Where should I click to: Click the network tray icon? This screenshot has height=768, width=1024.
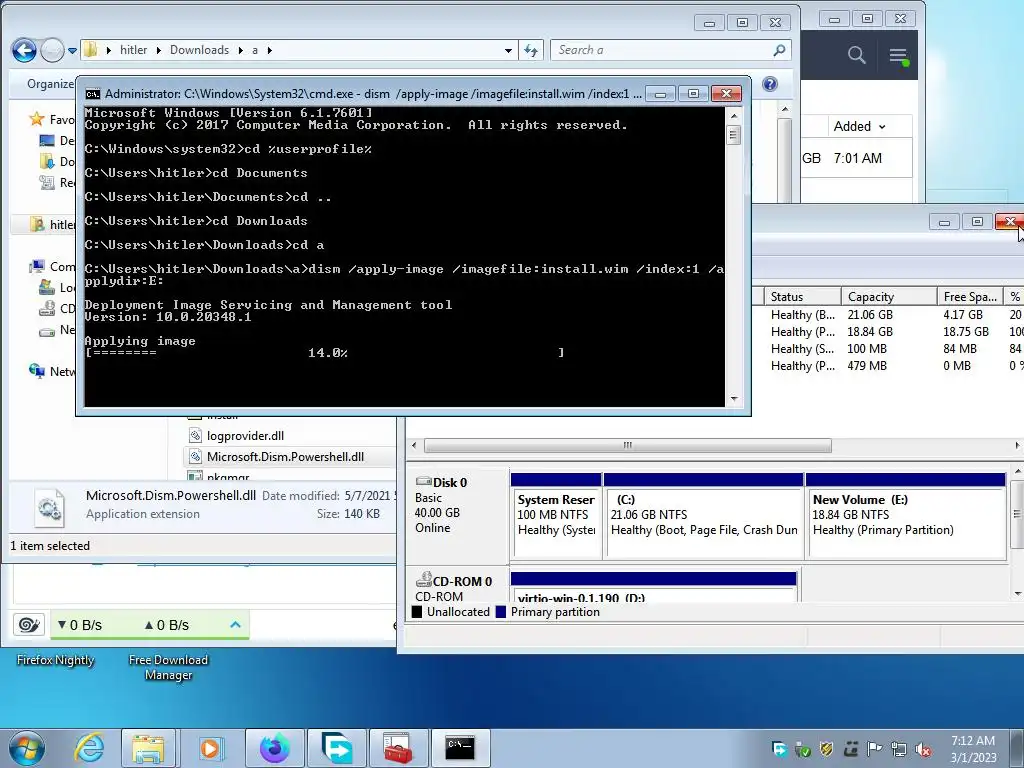click(899, 750)
